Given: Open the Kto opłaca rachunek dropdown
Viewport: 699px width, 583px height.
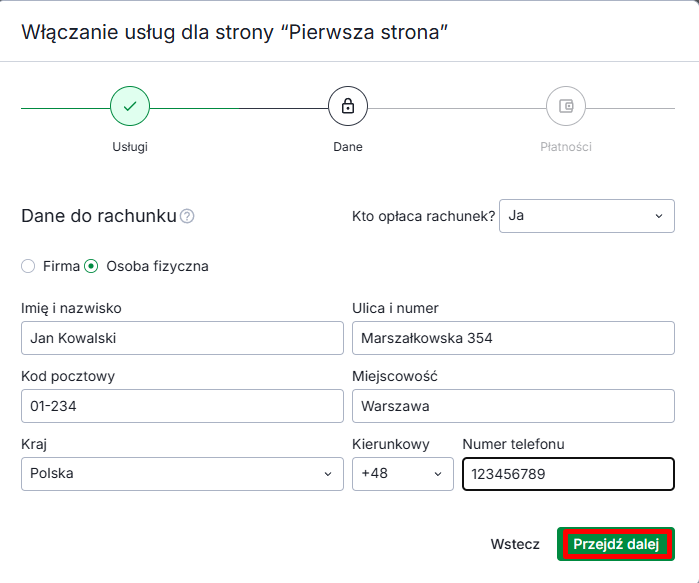Looking at the screenshot, I should click(x=586, y=216).
